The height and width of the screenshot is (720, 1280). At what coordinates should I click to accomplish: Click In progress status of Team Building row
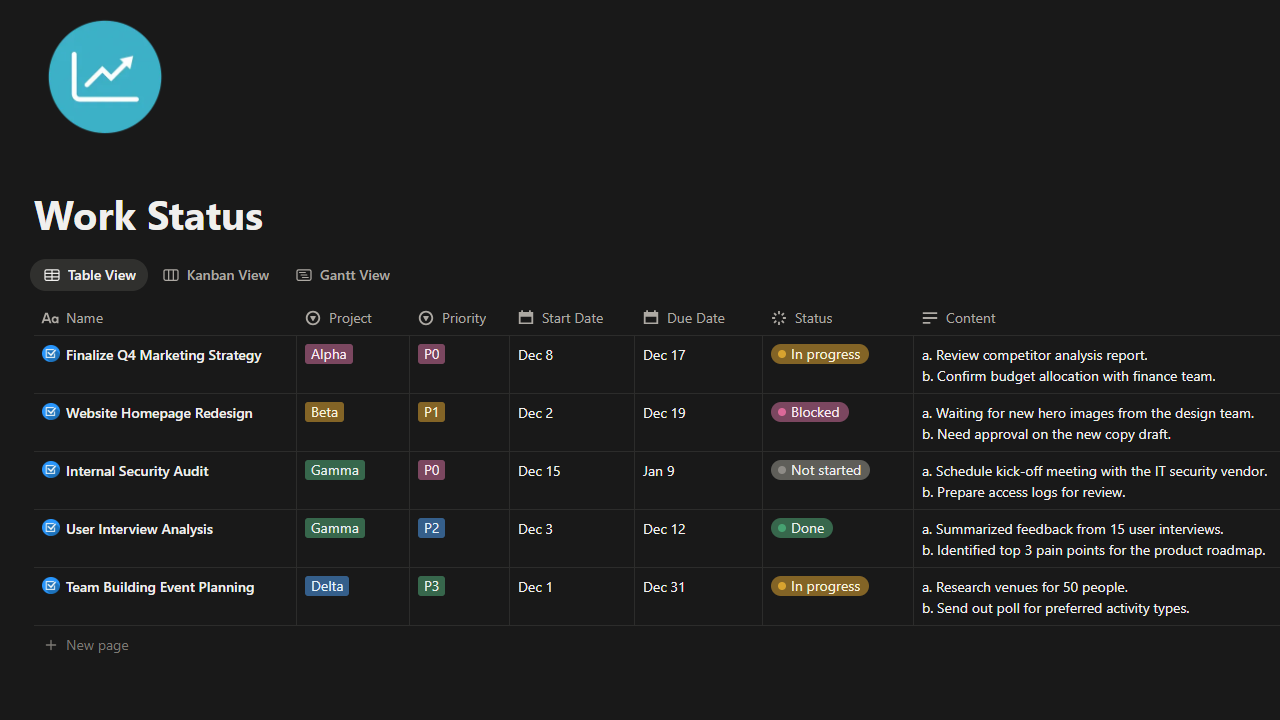pos(820,586)
